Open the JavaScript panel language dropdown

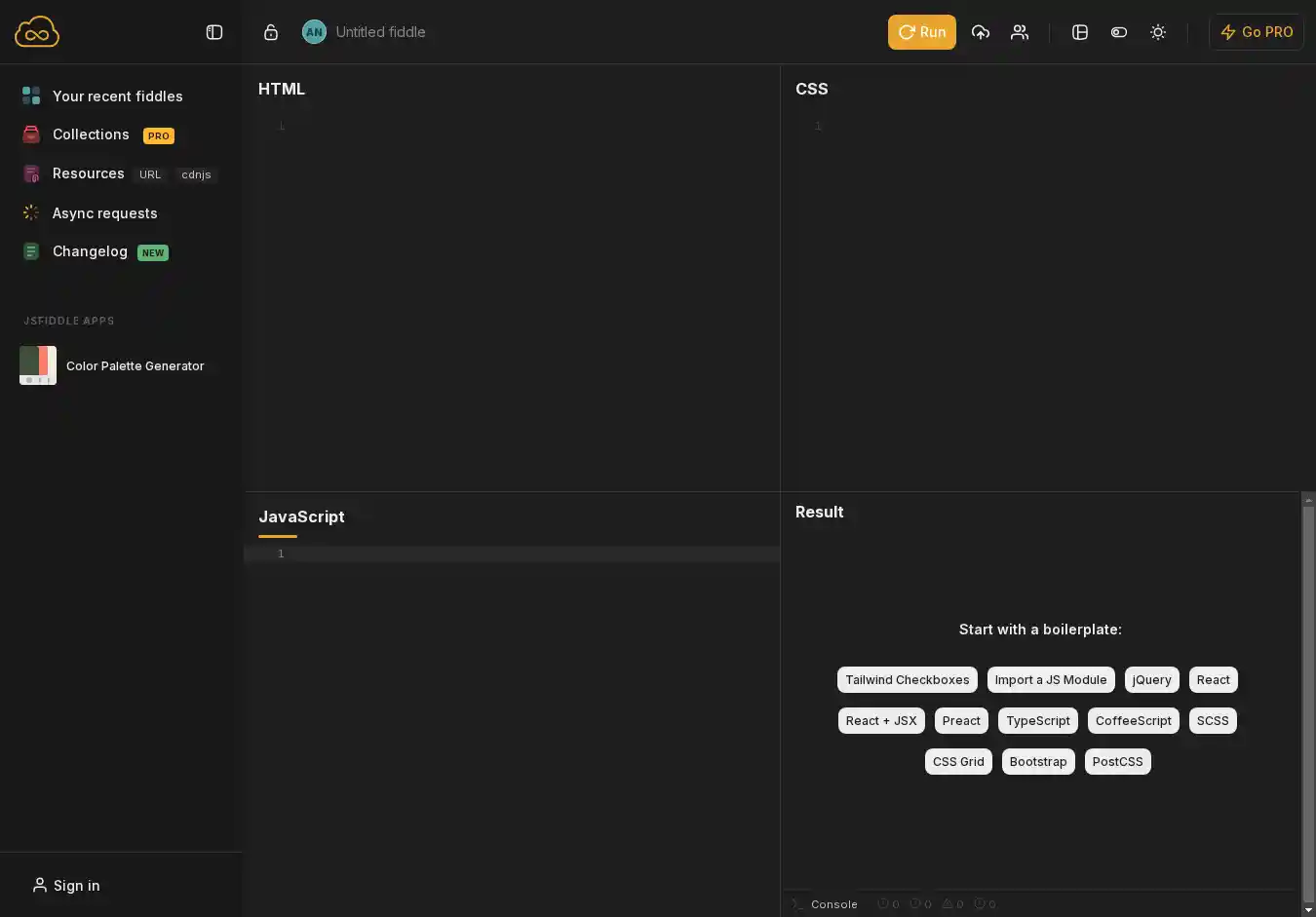pos(301,516)
